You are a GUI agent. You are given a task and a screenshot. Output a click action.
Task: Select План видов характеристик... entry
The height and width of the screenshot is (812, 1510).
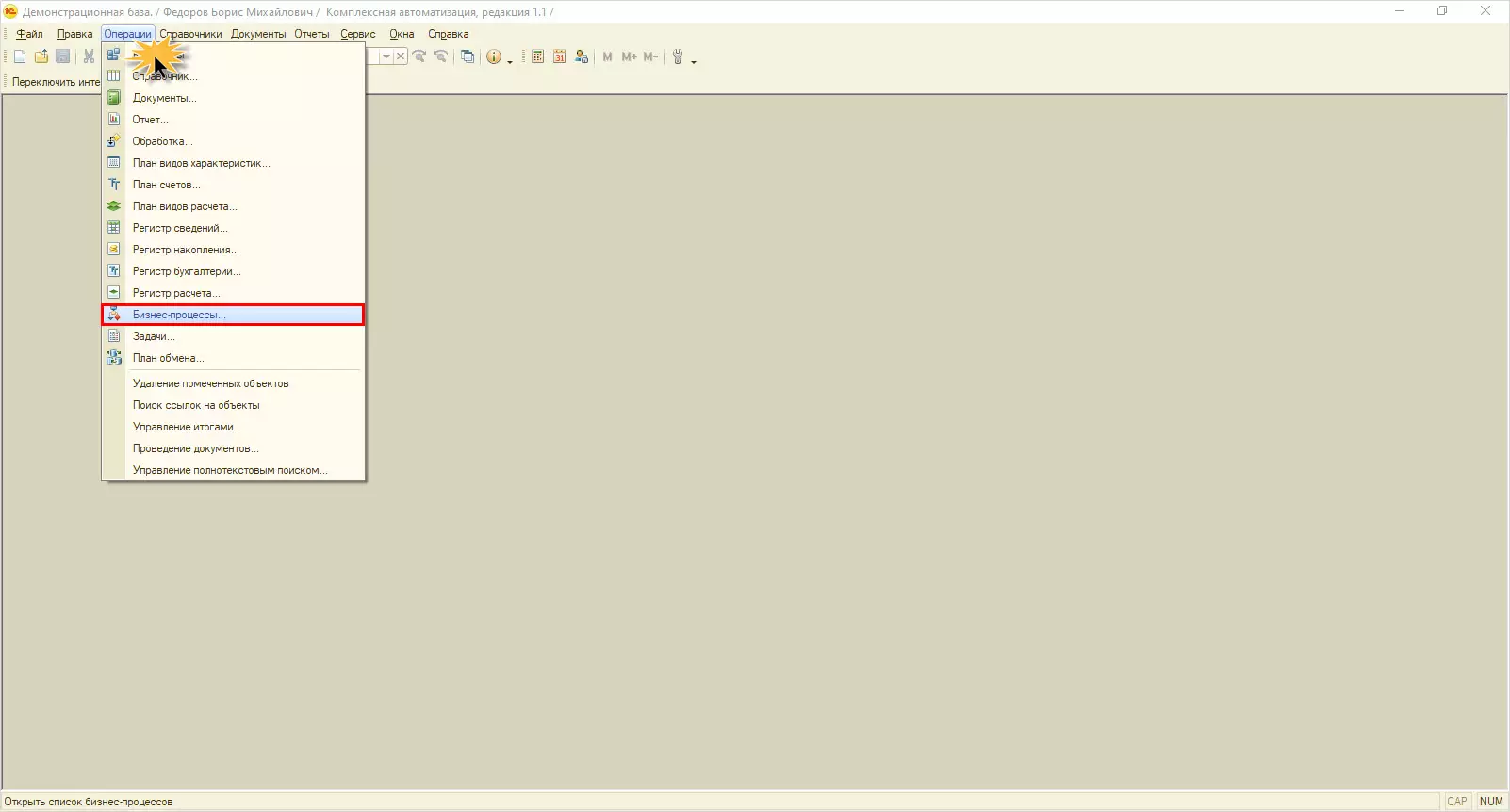(233, 163)
